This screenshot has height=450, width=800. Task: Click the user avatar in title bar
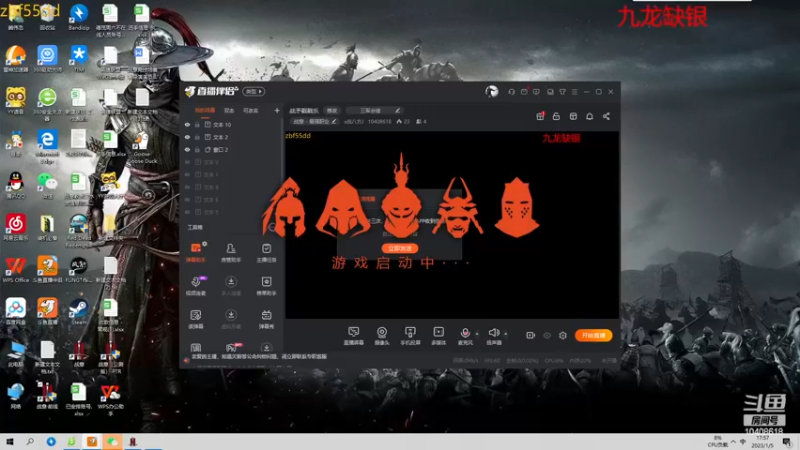(x=491, y=91)
